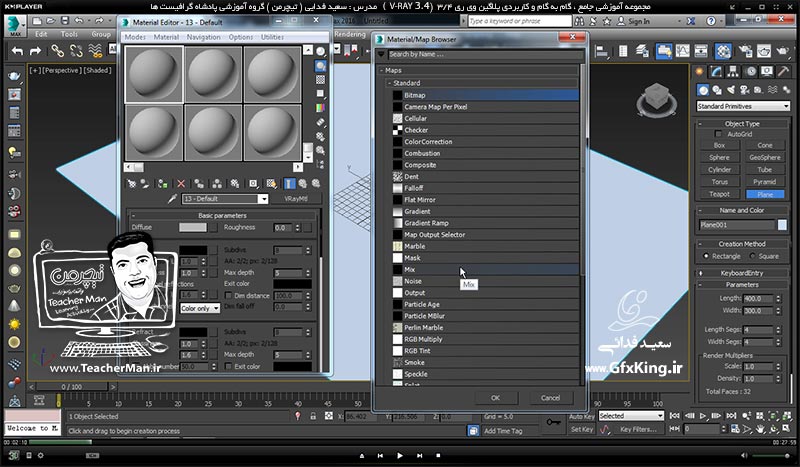800x467 pixels.
Task: Click the Plane001 object color swatch
Action: [x=782, y=225]
